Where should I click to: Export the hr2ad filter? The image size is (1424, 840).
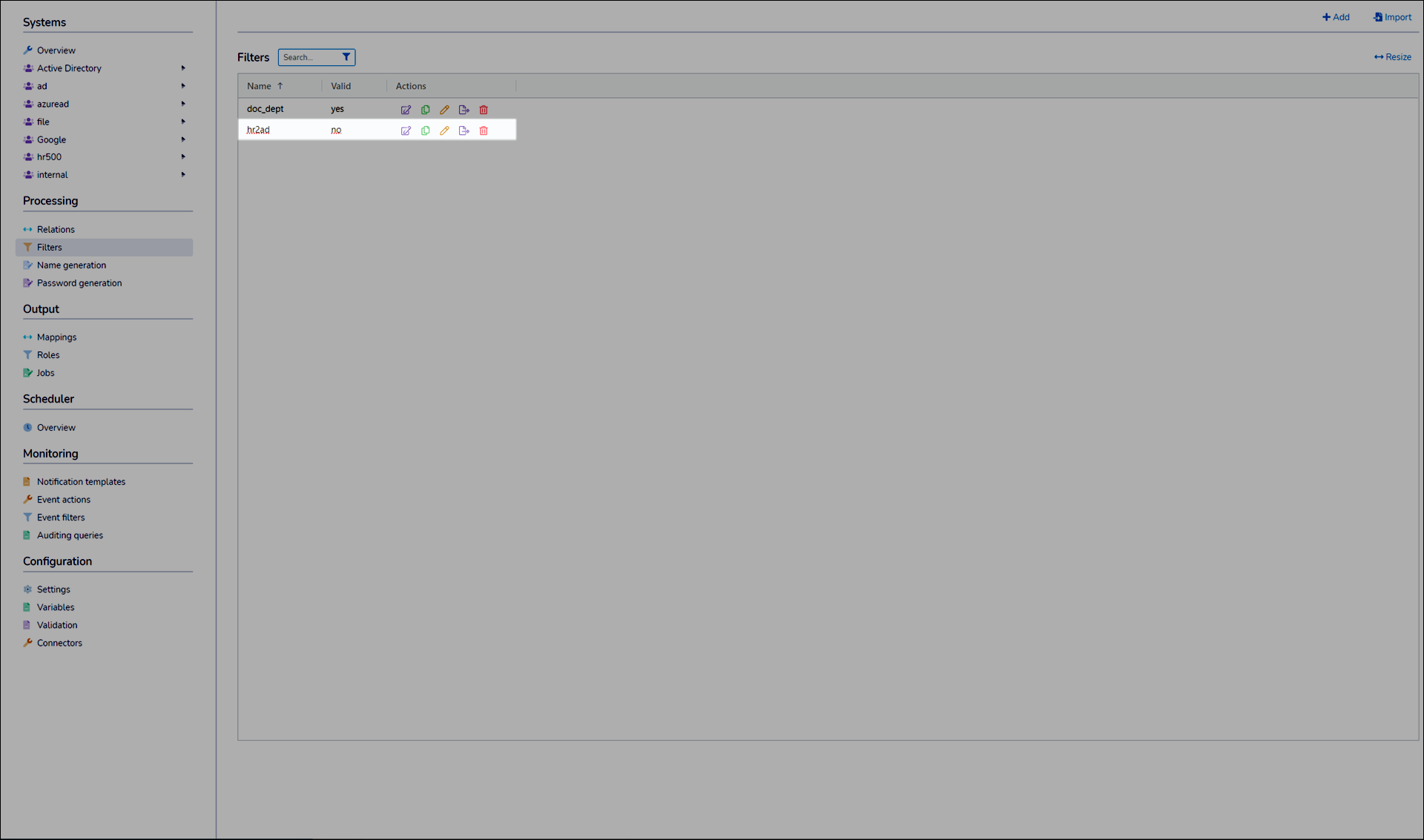[464, 130]
